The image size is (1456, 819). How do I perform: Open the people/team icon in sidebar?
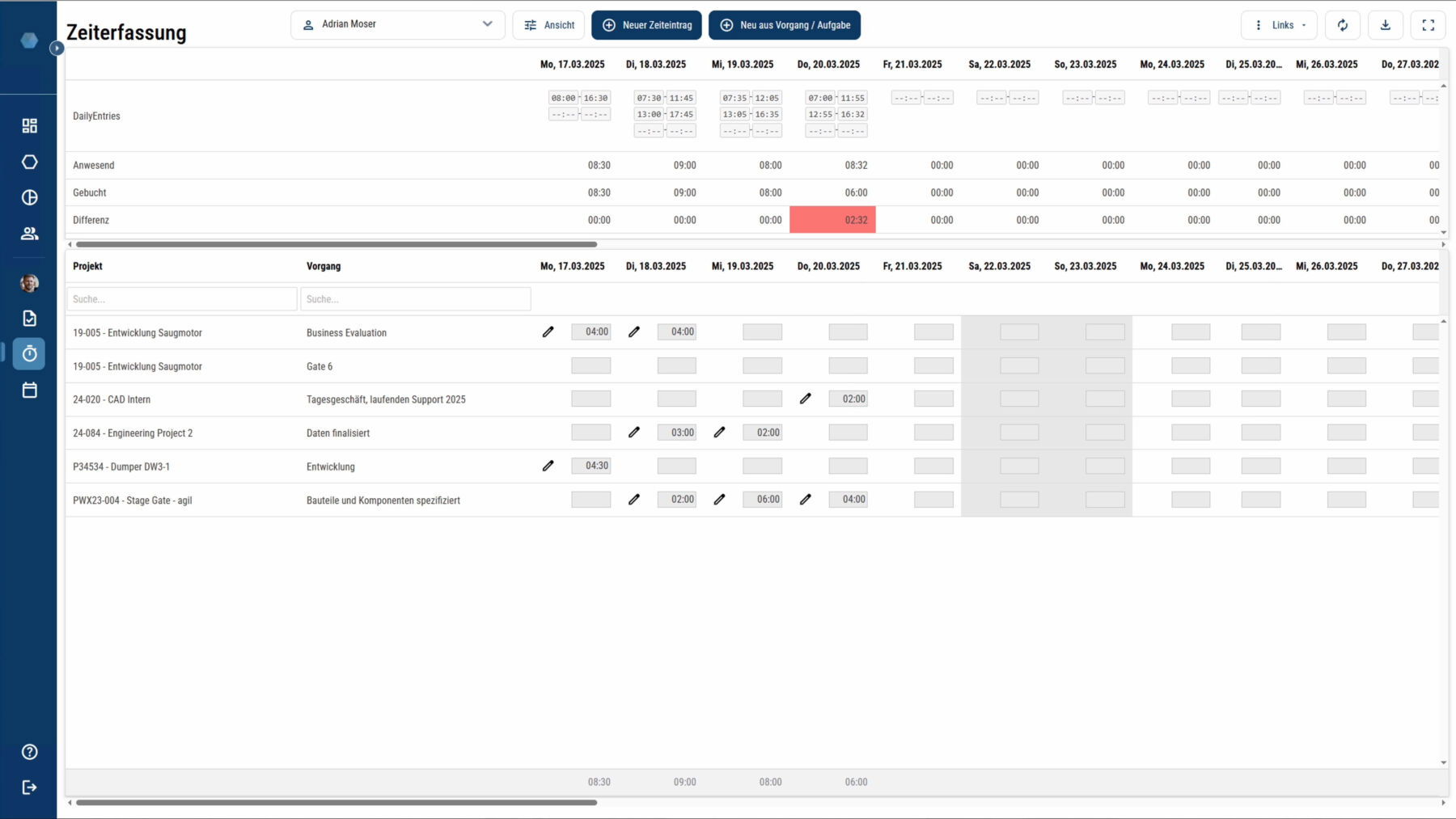pos(29,234)
